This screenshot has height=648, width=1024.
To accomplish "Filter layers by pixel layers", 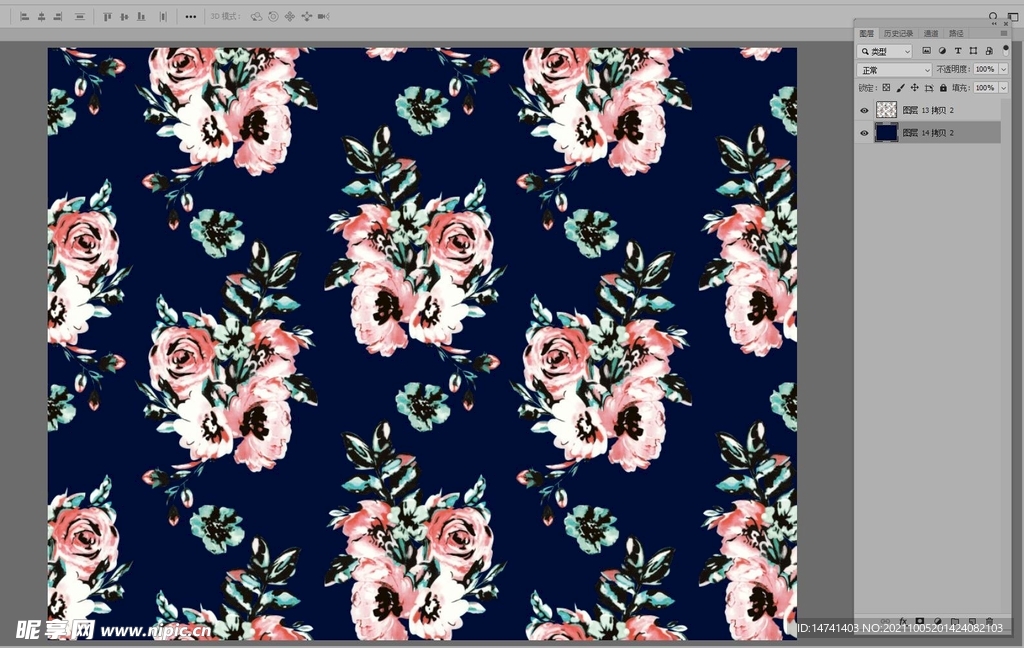I will (927, 51).
